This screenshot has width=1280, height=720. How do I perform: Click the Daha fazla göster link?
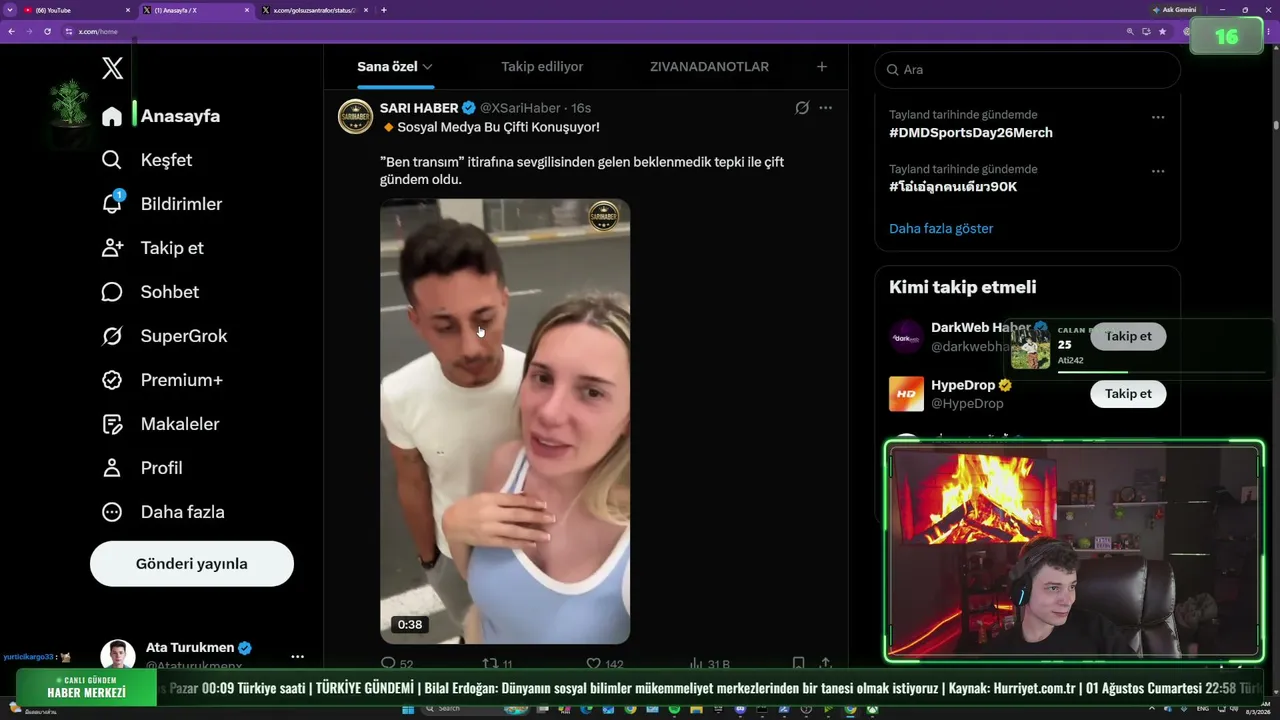point(941,229)
